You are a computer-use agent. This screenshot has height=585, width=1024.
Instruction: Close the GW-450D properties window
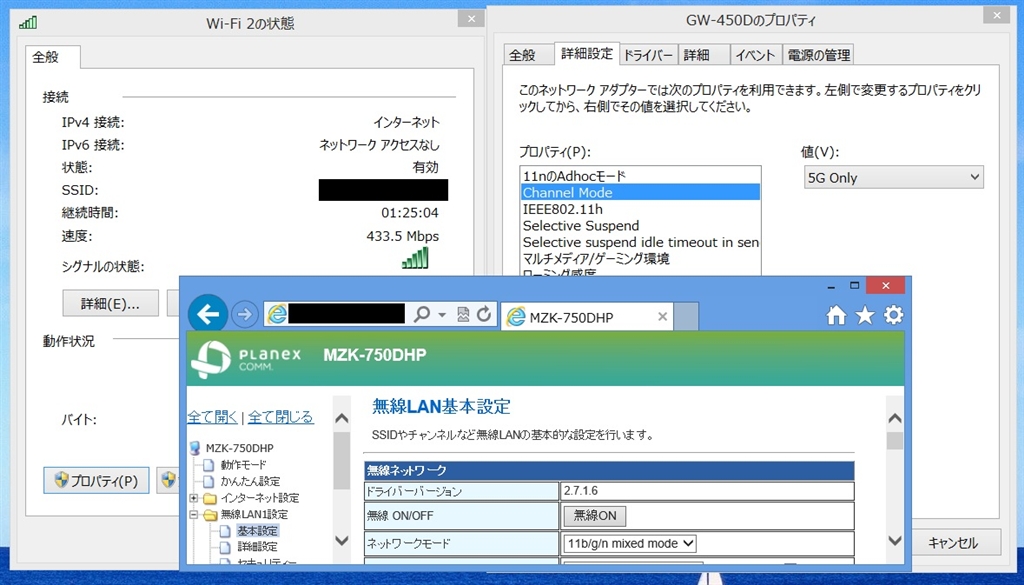pos(997,16)
